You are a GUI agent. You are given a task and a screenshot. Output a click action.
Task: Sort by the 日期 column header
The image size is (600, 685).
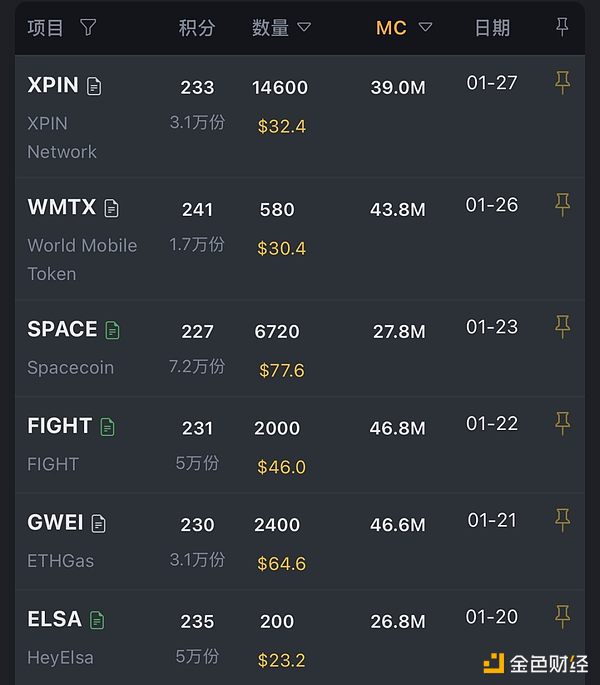click(x=492, y=28)
